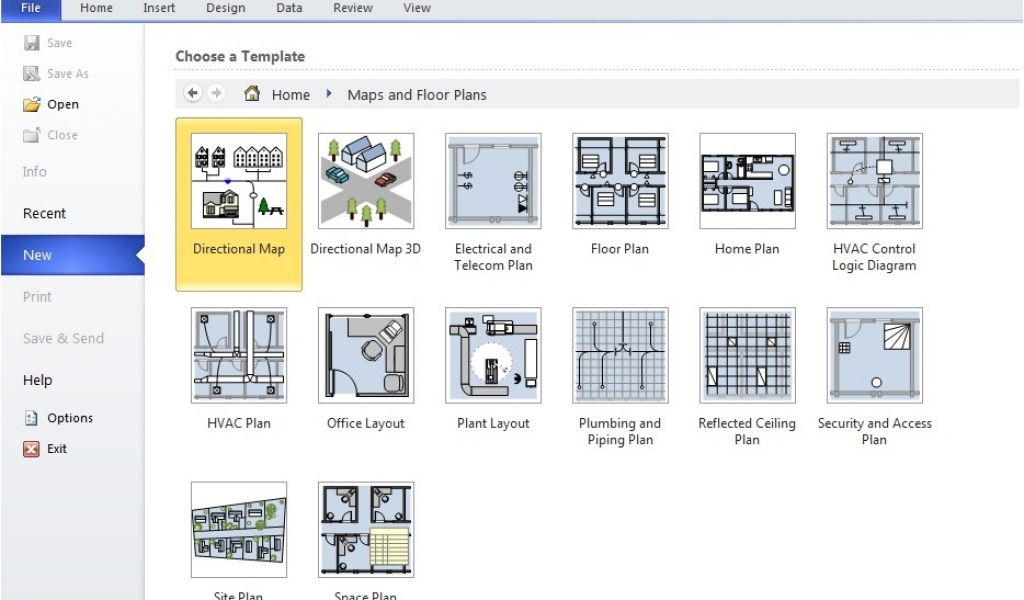Click the Plant Layout template thumbnail
This screenshot has width=1024, height=600.
pos(493,355)
